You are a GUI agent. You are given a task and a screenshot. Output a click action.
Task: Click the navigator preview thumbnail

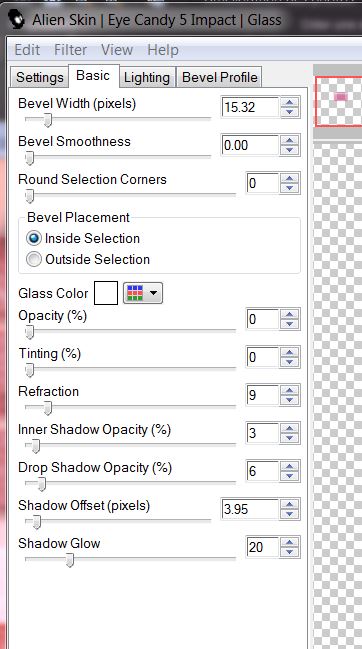click(338, 101)
